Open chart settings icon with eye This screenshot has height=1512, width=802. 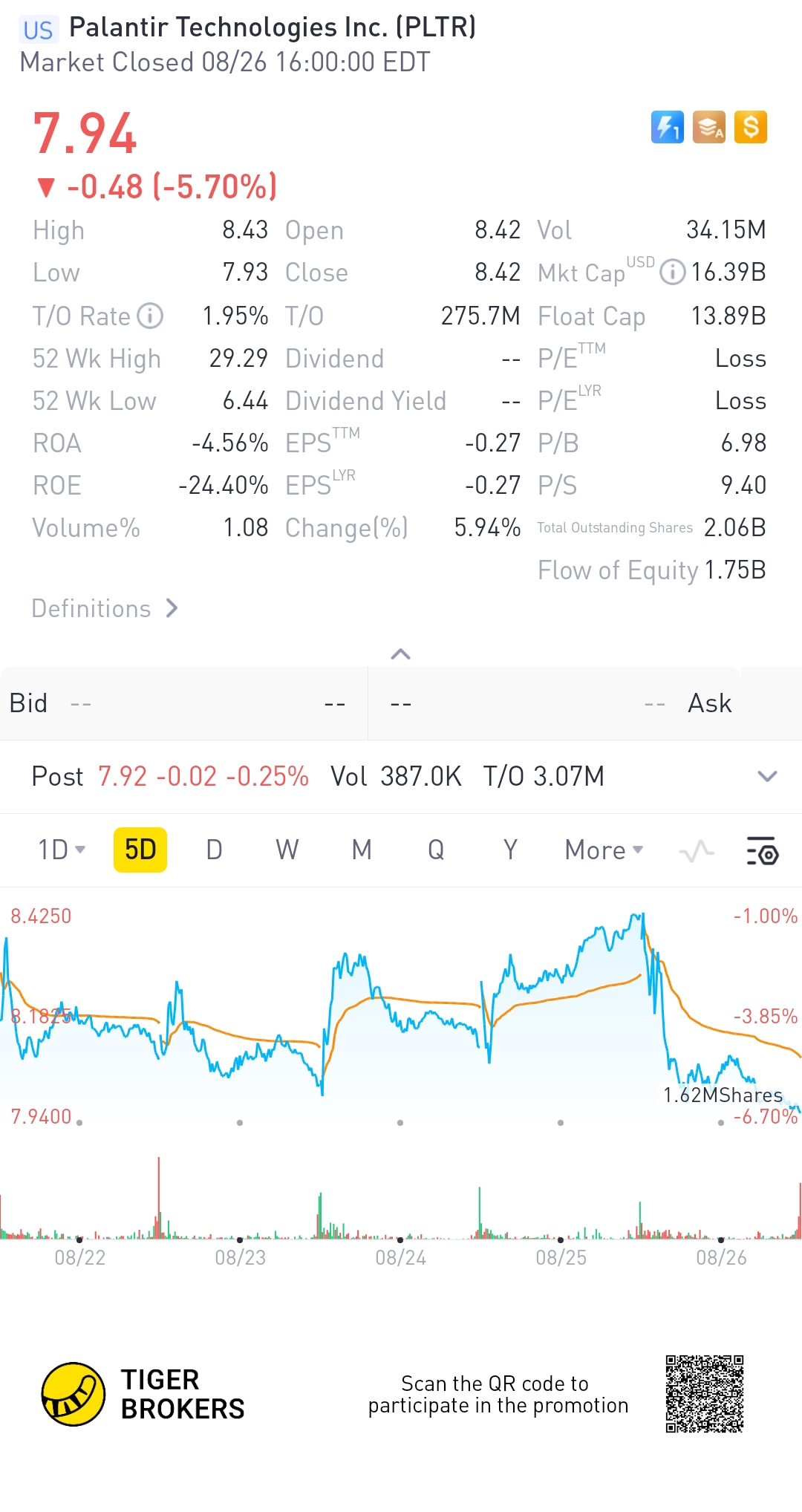pos(762,850)
